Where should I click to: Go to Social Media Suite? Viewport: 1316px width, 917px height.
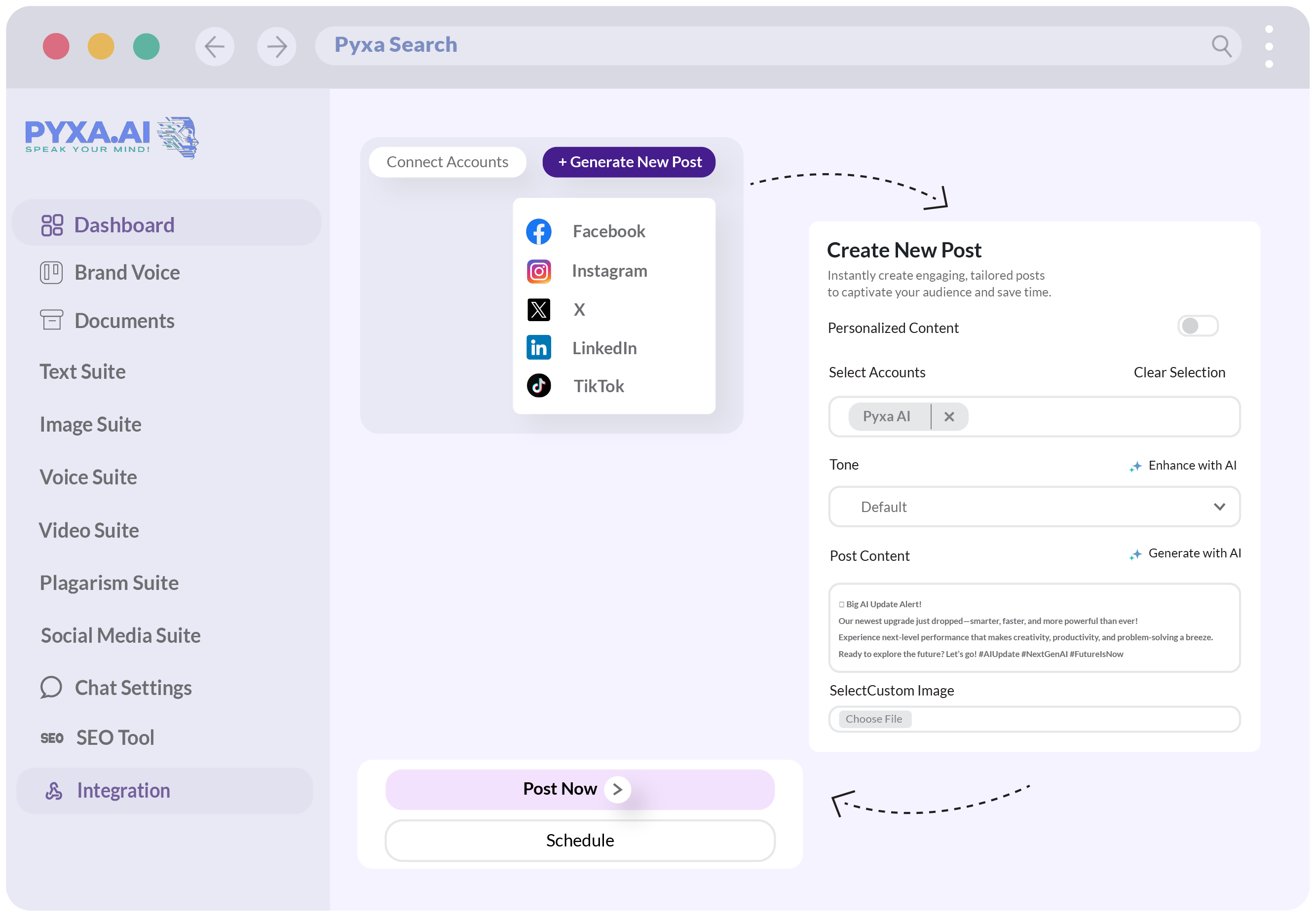point(120,636)
